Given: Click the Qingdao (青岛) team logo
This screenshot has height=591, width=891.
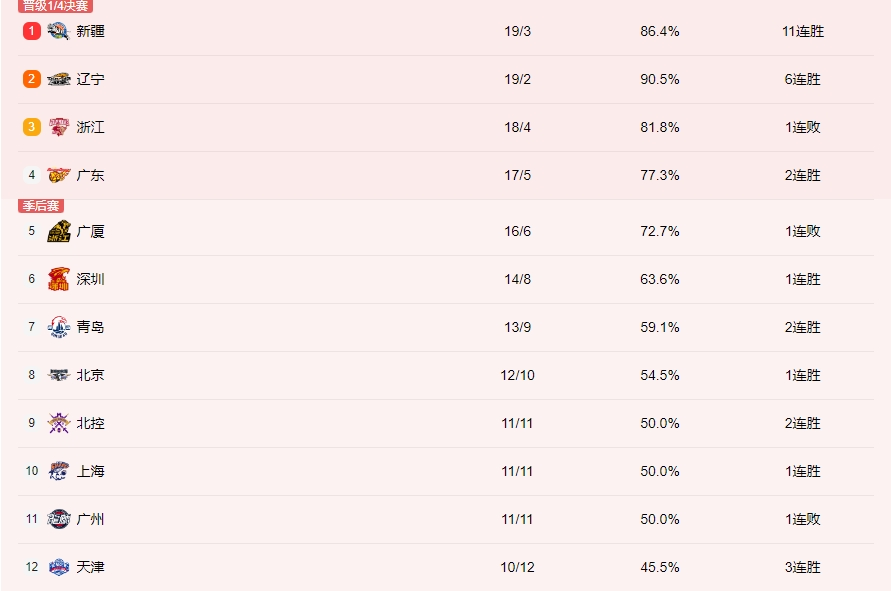Looking at the screenshot, I should pyautogui.click(x=59, y=327).
